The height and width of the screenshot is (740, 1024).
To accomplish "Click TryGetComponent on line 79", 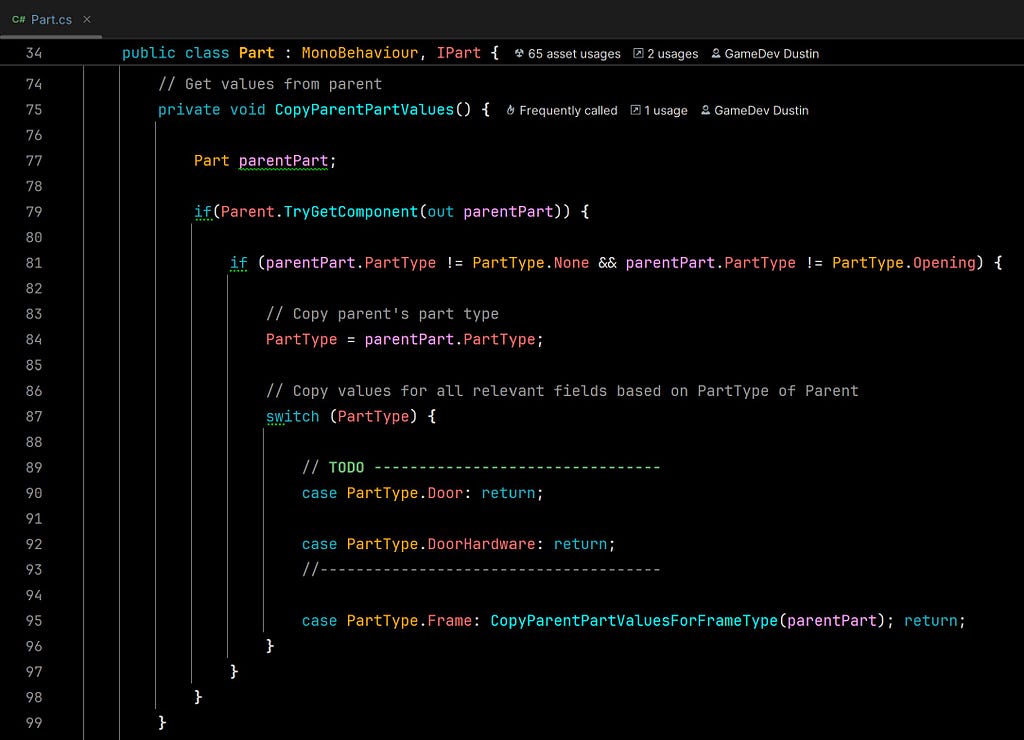I will pos(351,212).
